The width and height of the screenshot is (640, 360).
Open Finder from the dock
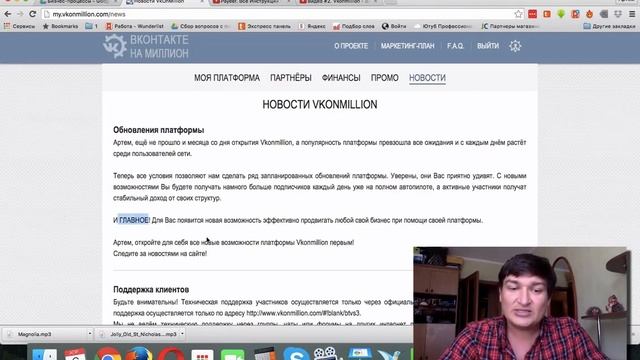[44, 353]
